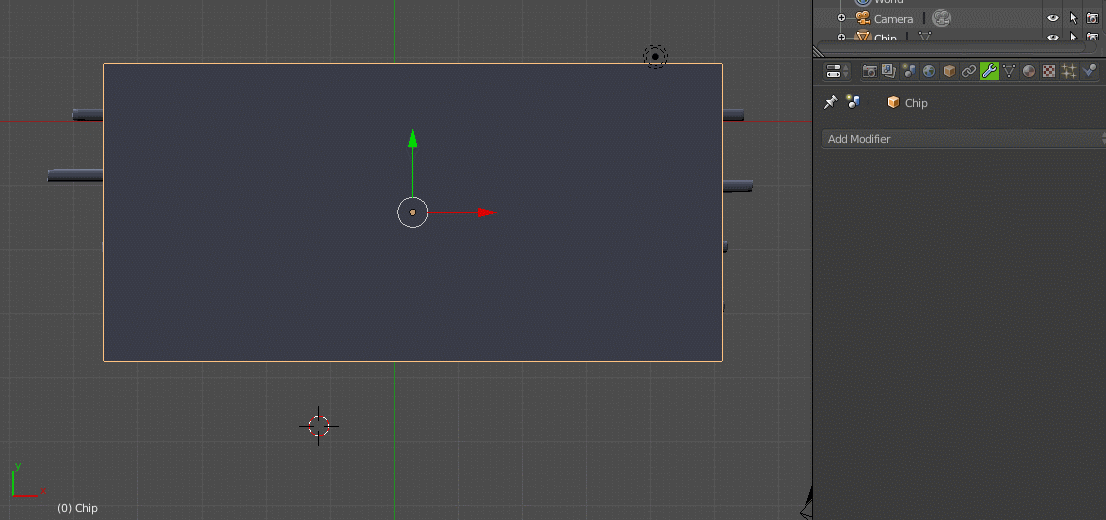Toggle selectability arrow for Chip
Screen dimensions: 1106x520
tap(1074, 38)
